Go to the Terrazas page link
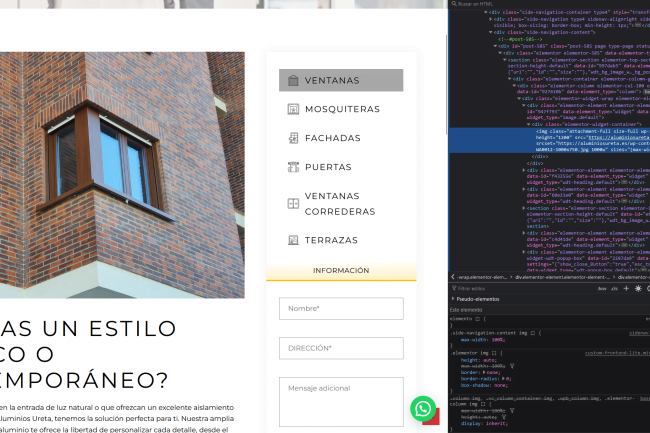650x433 pixels. pos(331,240)
